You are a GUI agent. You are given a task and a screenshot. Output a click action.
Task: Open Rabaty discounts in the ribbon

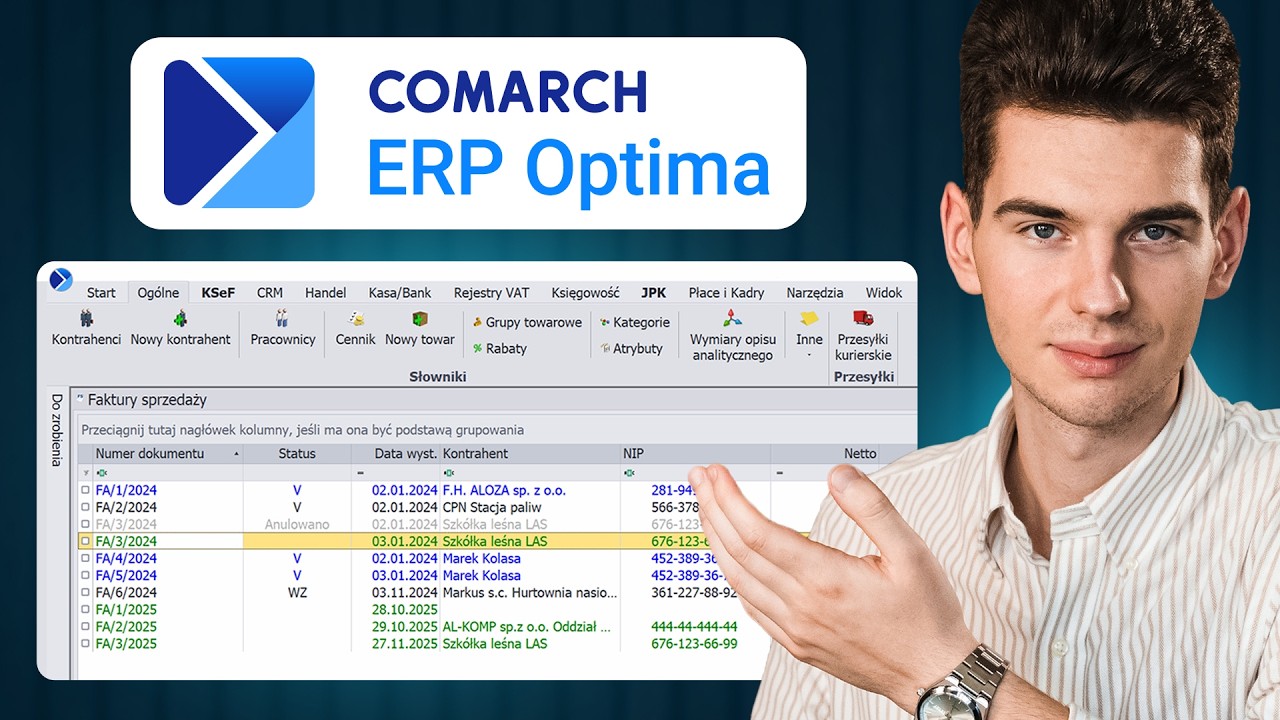click(x=499, y=349)
